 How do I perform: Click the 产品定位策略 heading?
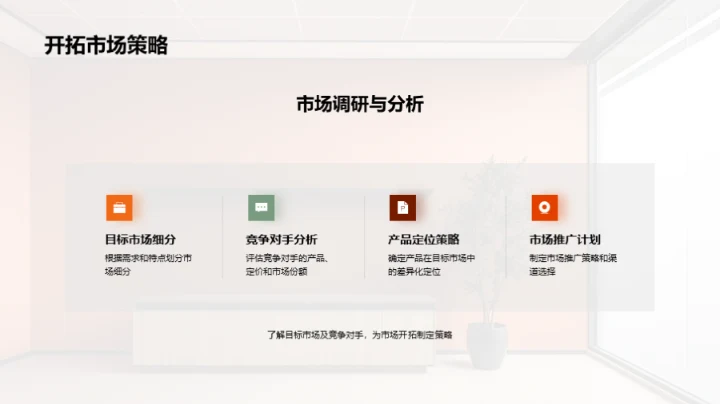point(424,240)
